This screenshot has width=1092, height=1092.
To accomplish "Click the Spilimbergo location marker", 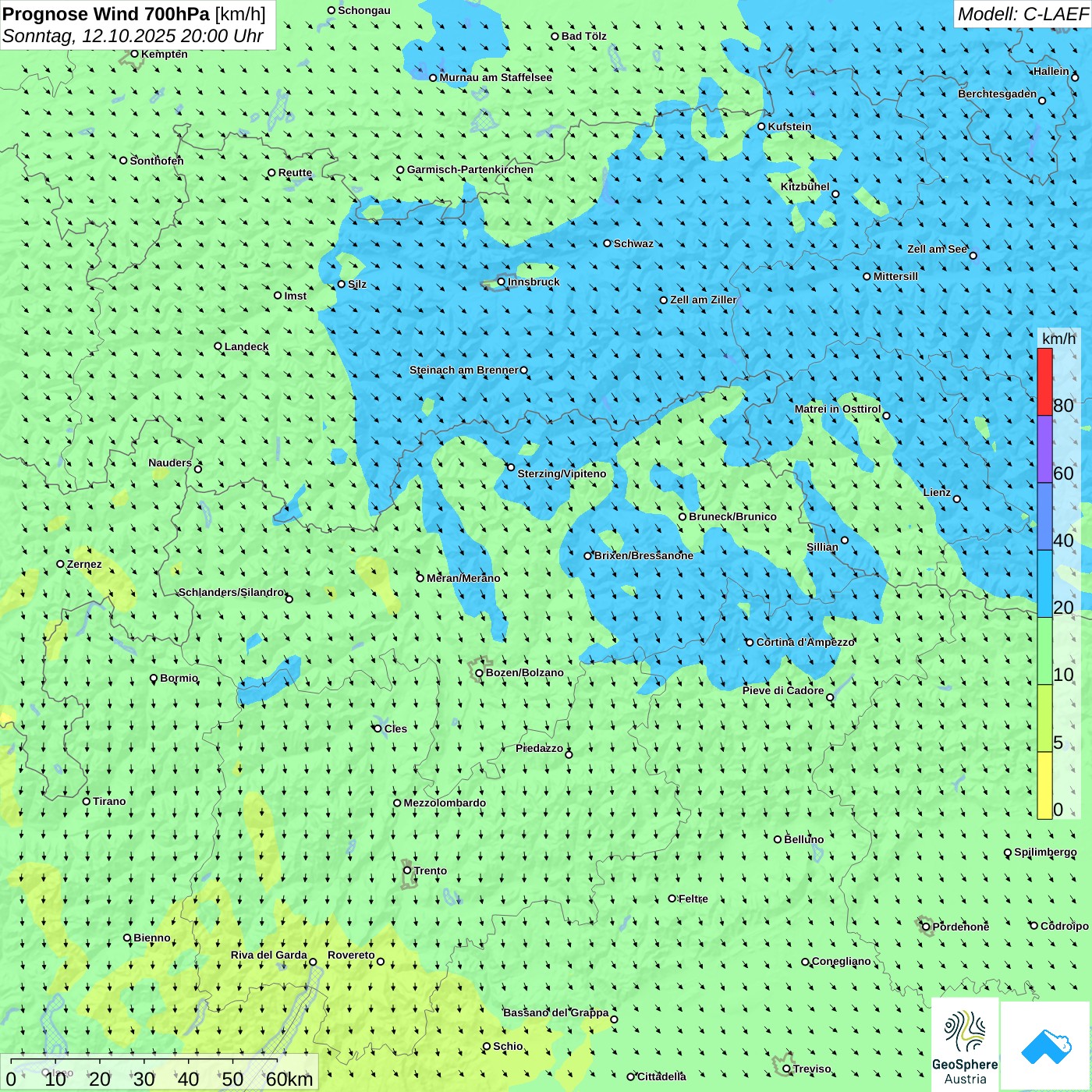I will (1008, 853).
